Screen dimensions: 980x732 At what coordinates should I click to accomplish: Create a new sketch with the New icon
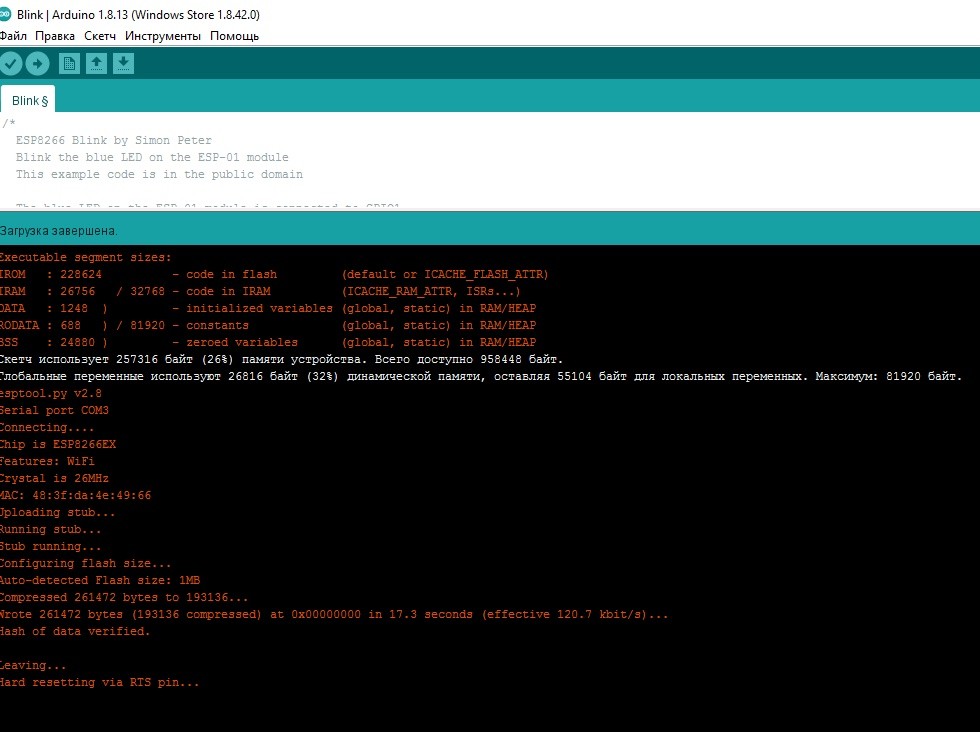69,64
